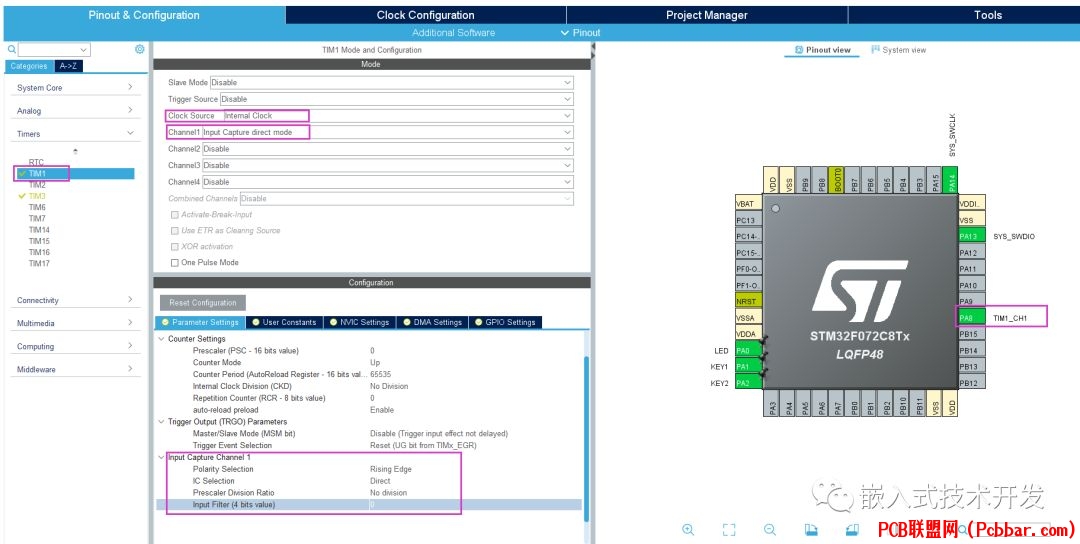
Task: Open the Pinout menu
Action: pyautogui.click(x=581, y=32)
